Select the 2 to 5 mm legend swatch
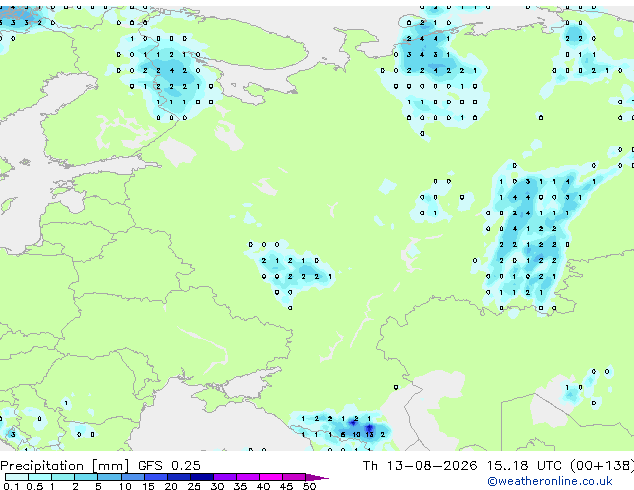The width and height of the screenshot is (634, 490). (86, 477)
